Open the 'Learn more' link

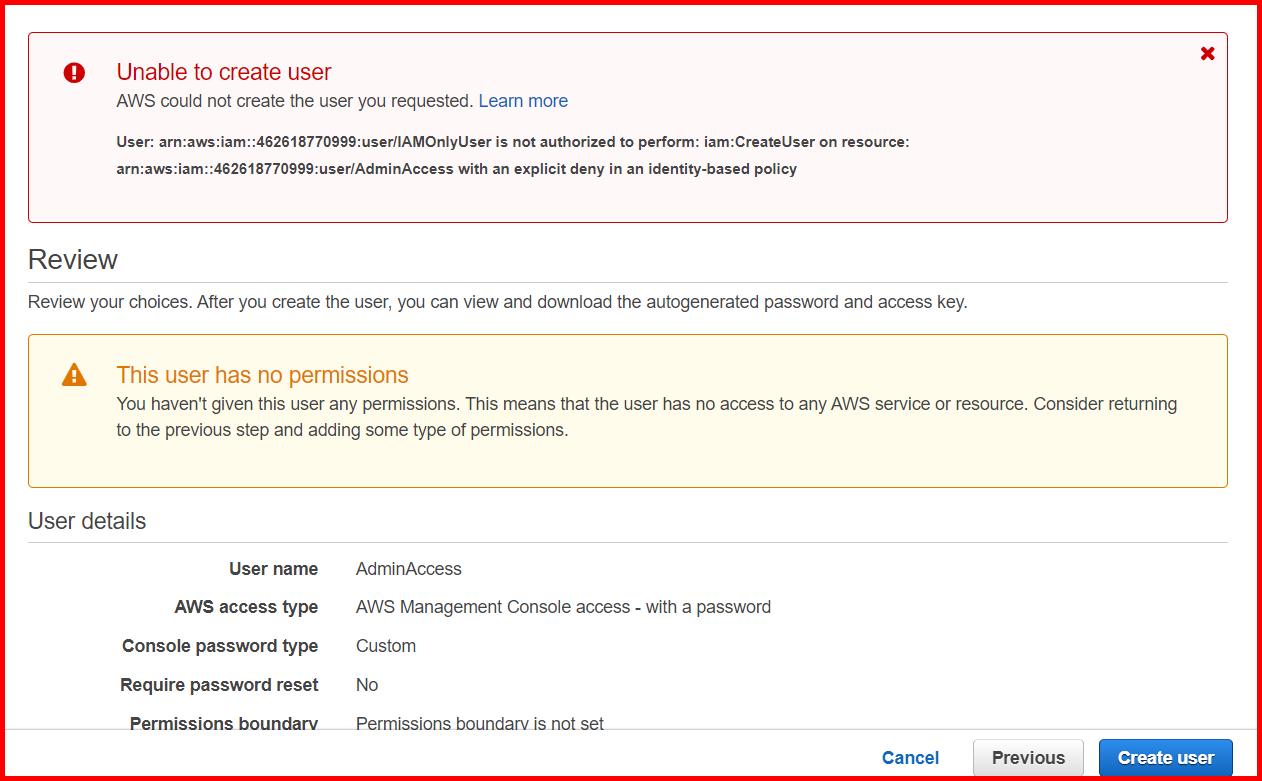point(523,100)
